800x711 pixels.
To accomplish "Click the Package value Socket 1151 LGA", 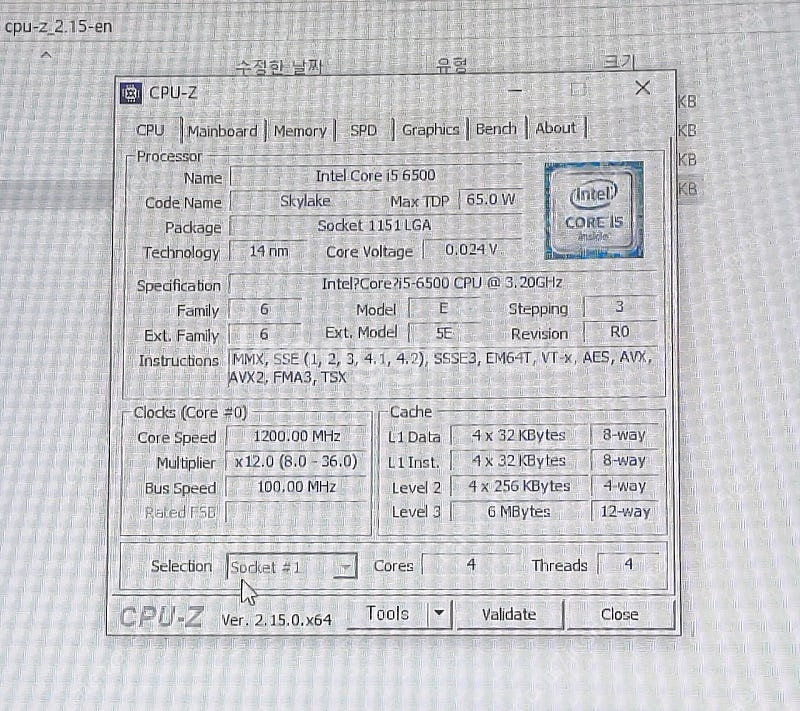I will [376, 225].
